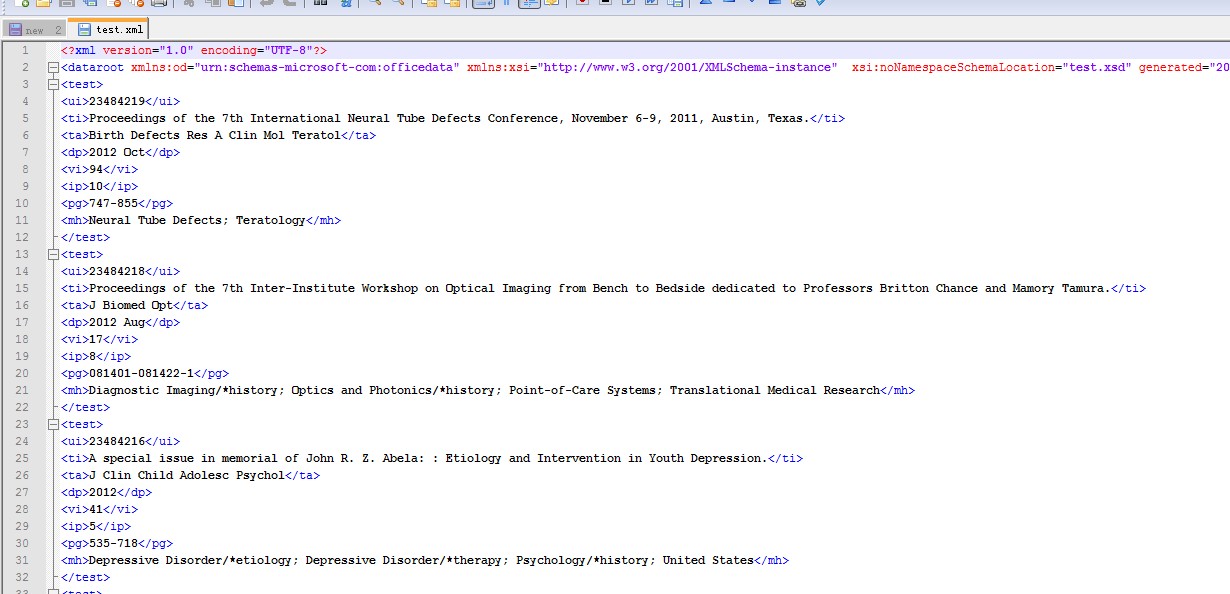Click the ui value 23484218
Image resolution: width=1230 pixels, height=594 pixels.
(118, 271)
